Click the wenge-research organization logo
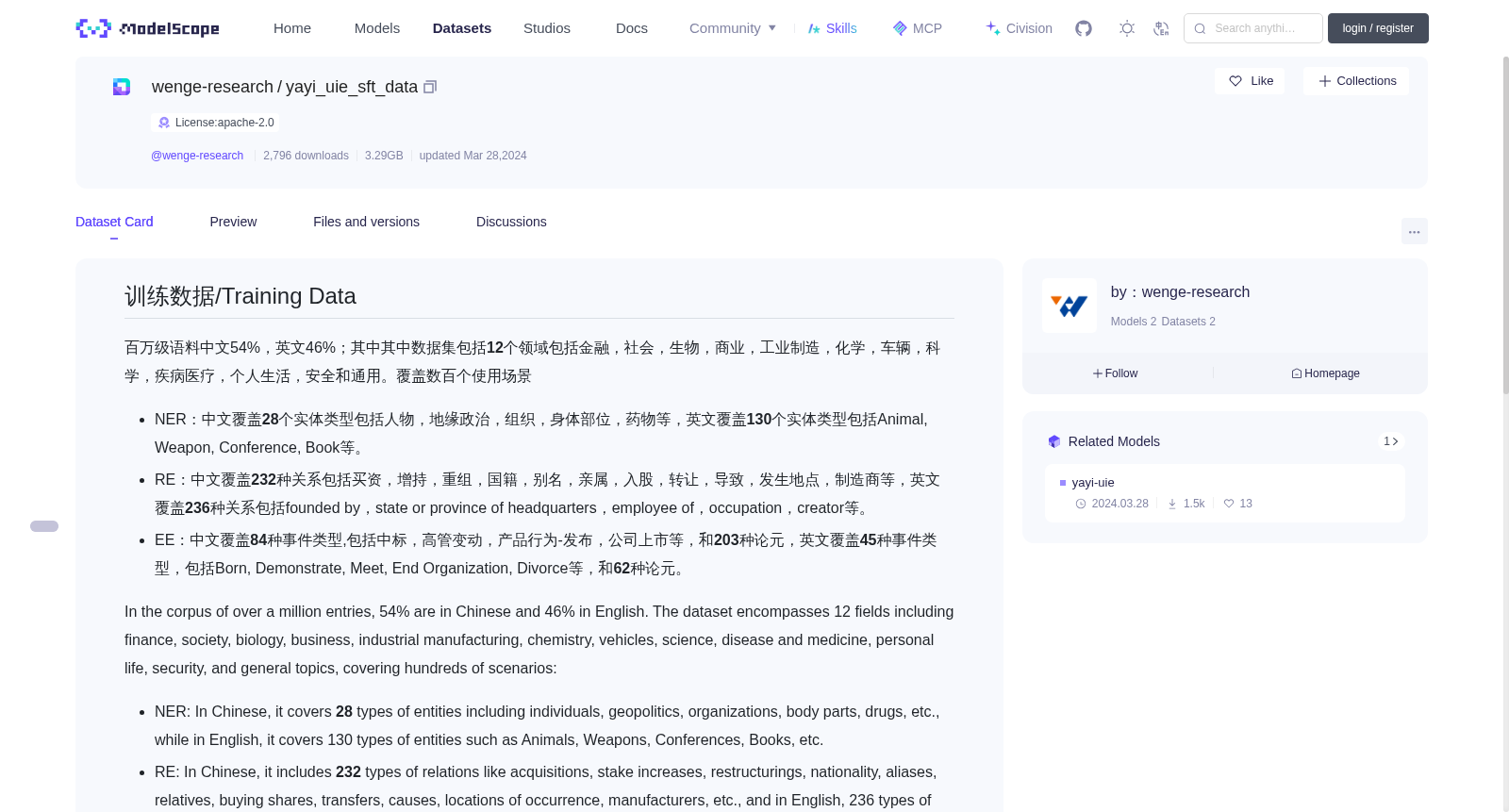 point(1070,306)
